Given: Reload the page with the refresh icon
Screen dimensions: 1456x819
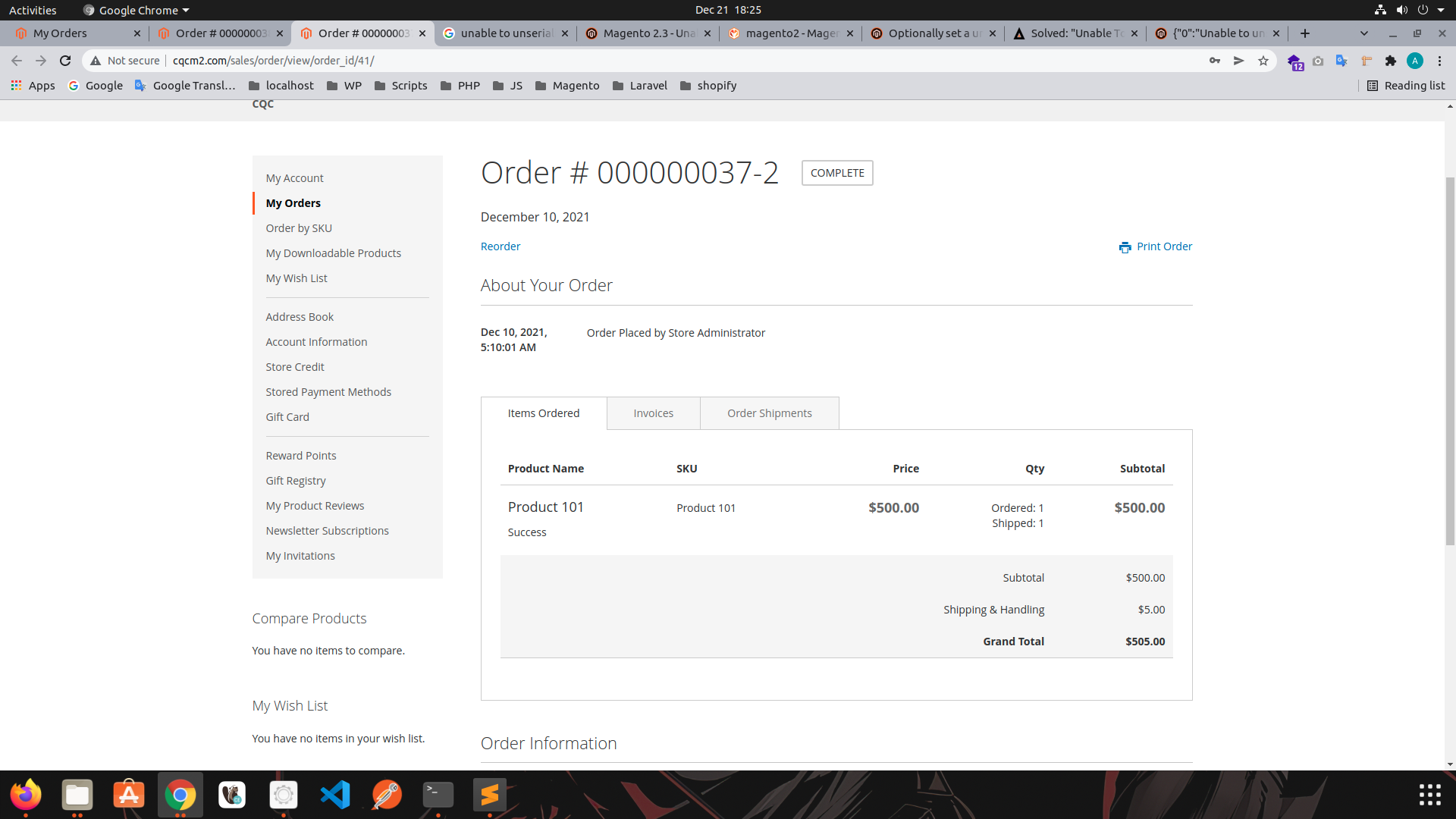Looking at the screenshot, I should 65,61.
